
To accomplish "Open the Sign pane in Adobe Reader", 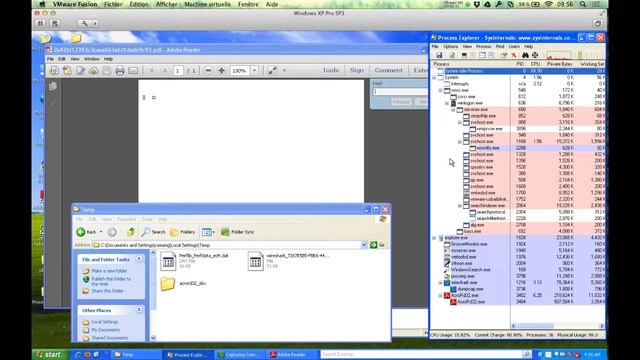I will click(x=356, y=70).
